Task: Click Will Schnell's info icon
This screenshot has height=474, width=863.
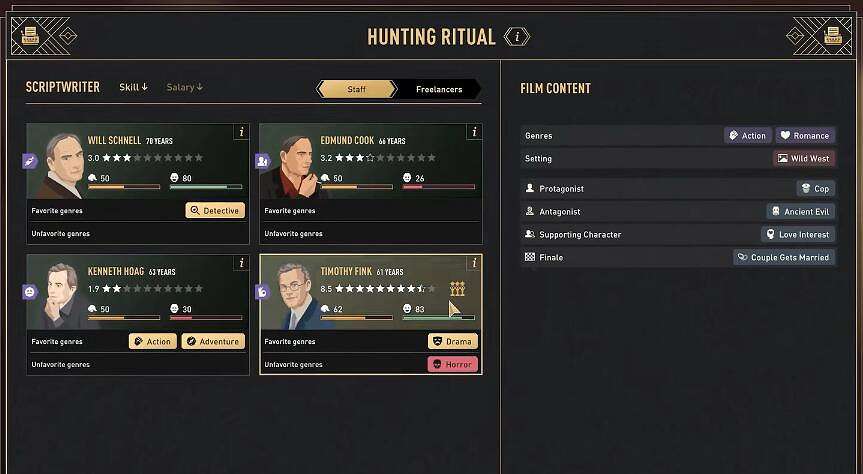Action: [240, 132]
